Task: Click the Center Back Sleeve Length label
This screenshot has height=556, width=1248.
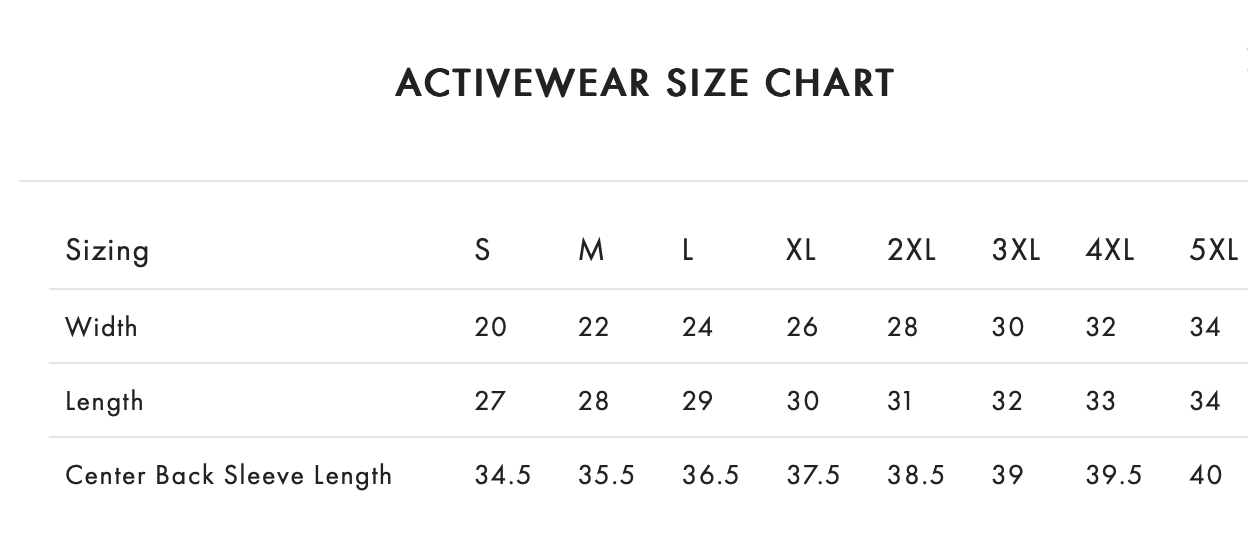Action: click(x=228, y=475)
